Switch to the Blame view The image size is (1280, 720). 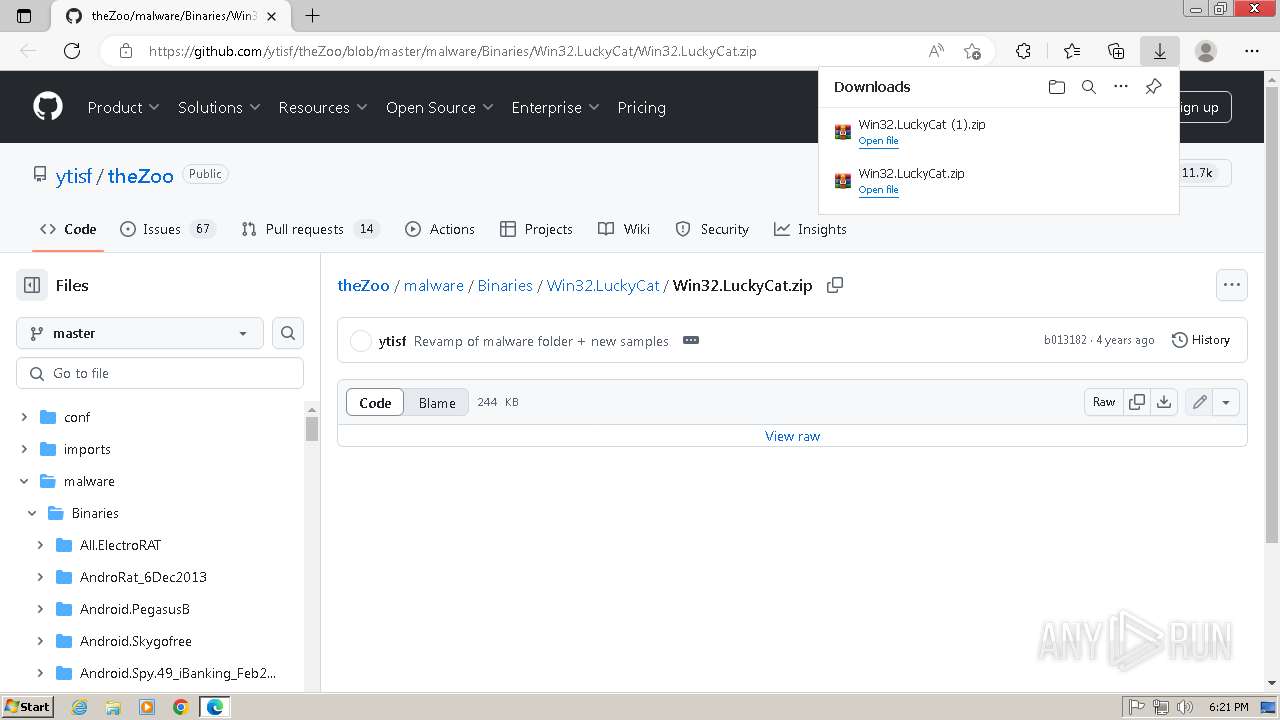(x=437, y=402)
